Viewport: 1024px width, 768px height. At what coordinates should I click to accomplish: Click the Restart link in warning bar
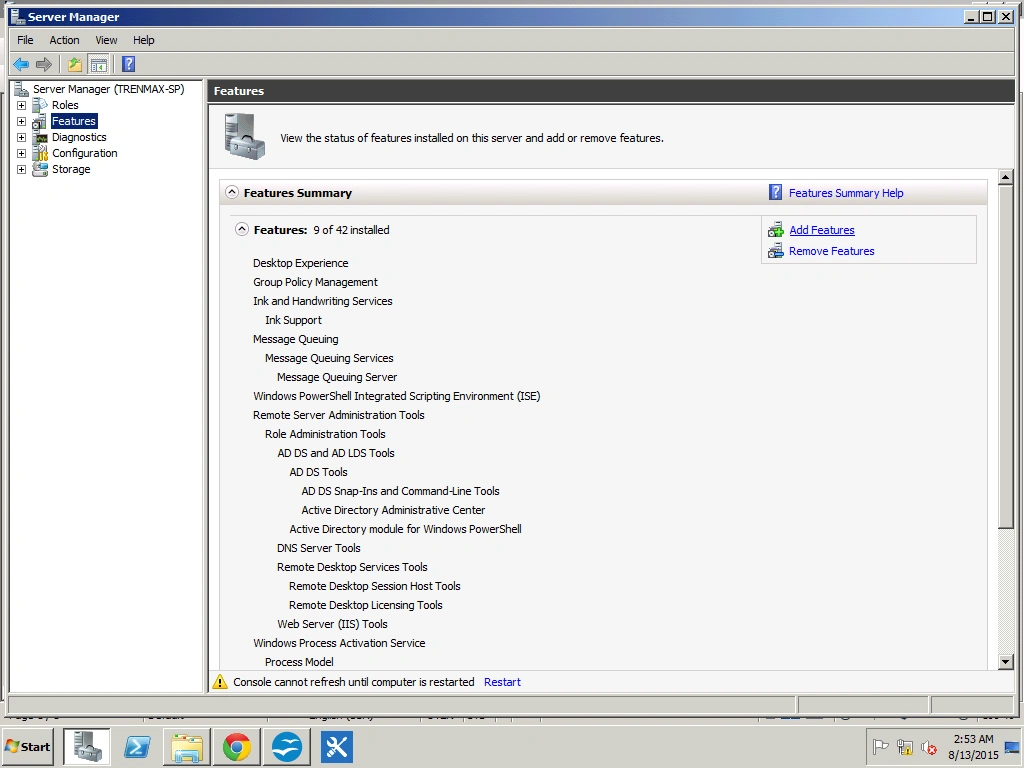pyautogui.click(x=502, y=682)
